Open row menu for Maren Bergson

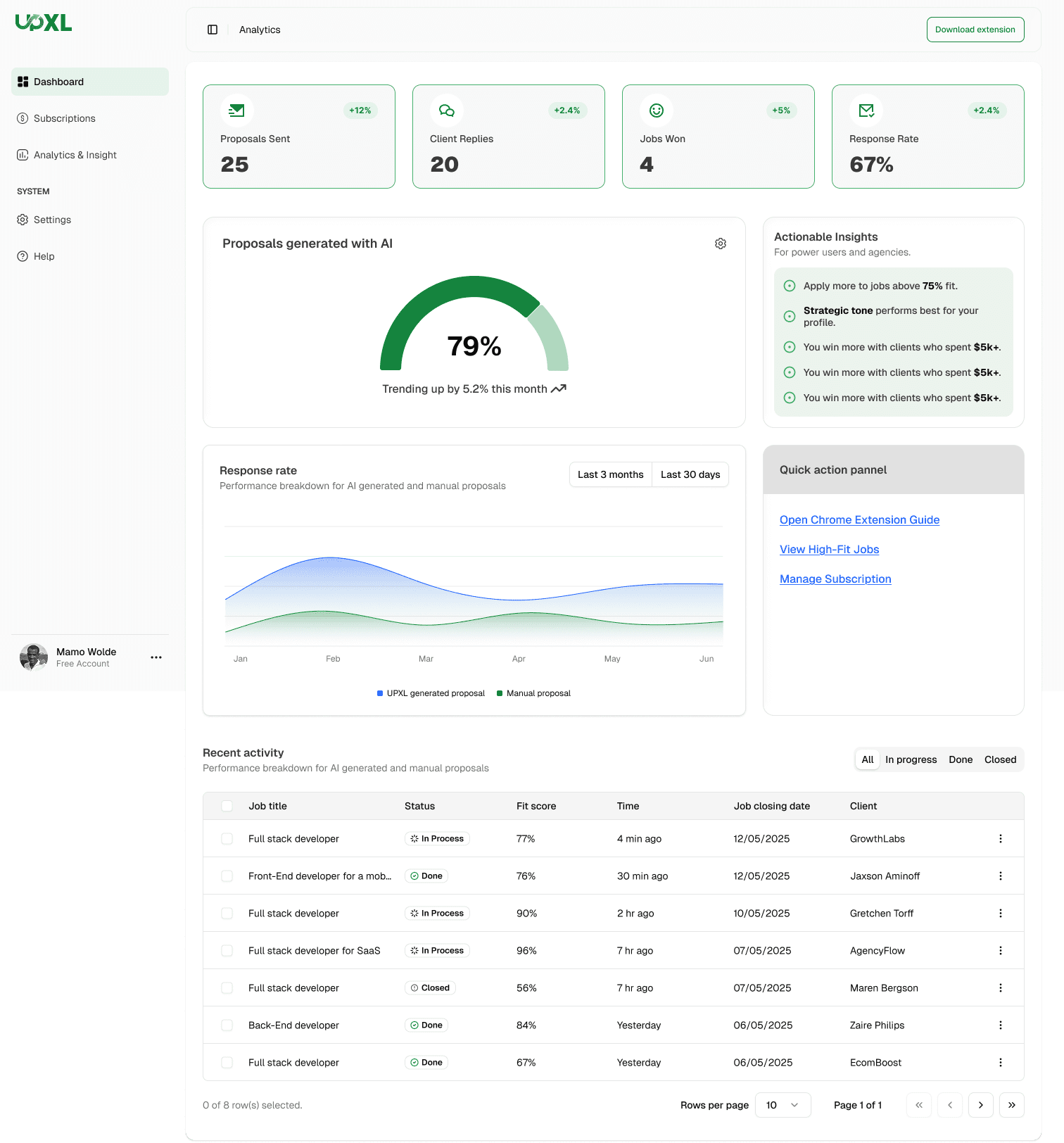pos(1001,988)
